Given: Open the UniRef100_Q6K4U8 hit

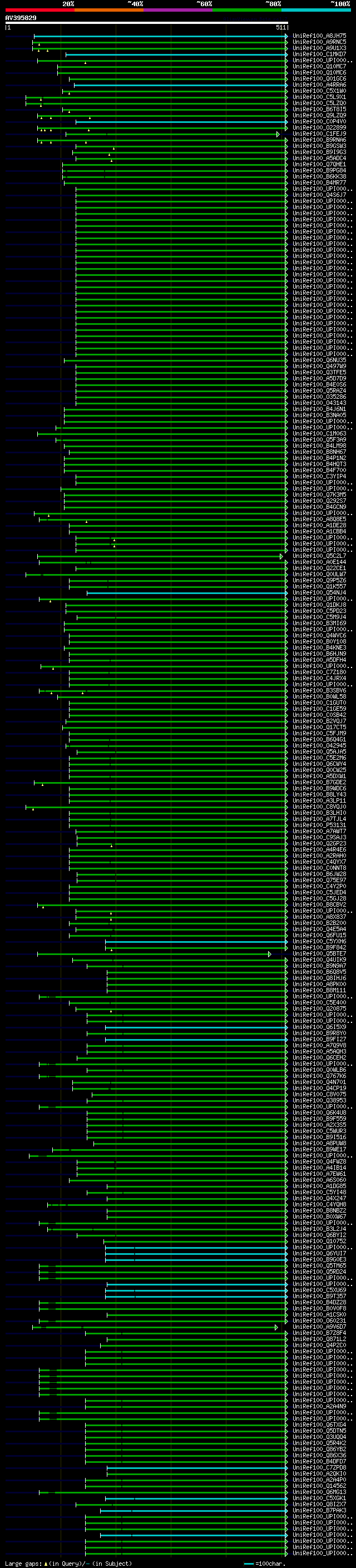Looking at the screenshot, I should pos(319,1112).
